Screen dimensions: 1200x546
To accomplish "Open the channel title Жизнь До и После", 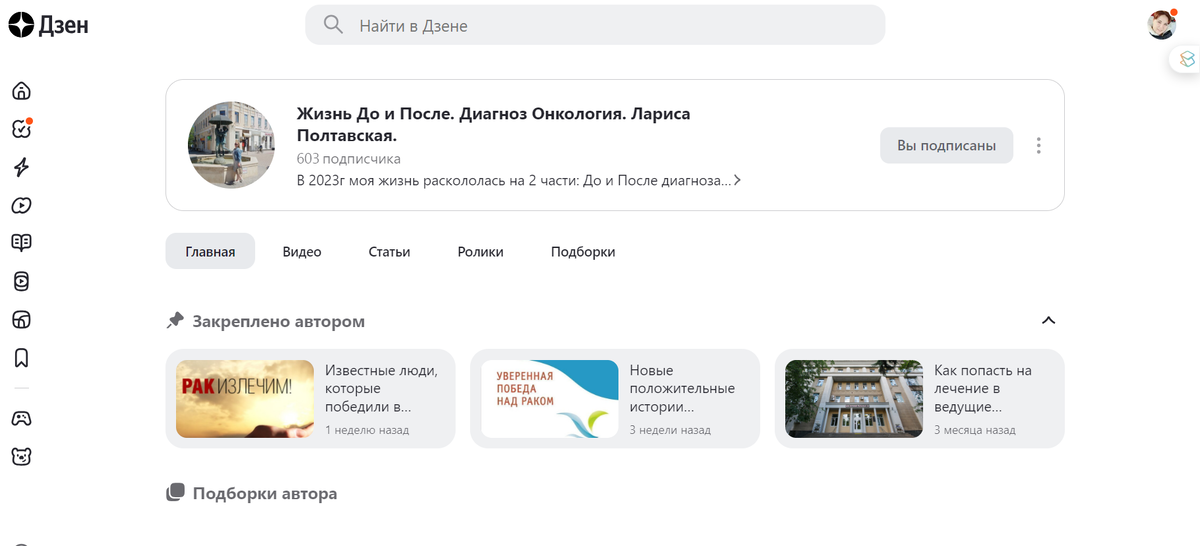I will tap(494, 124).
